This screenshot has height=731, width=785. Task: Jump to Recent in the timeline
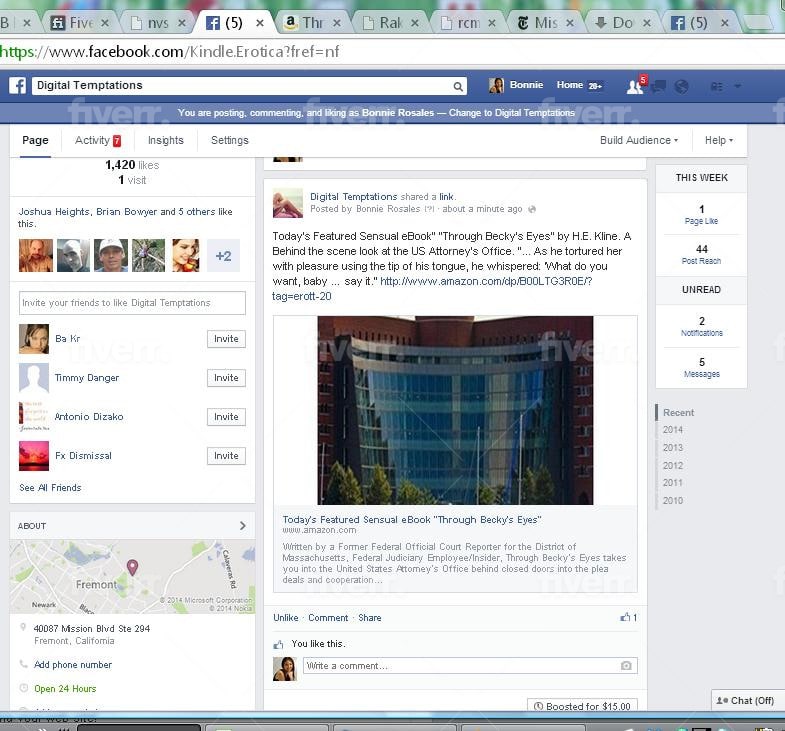coord(678,413)
